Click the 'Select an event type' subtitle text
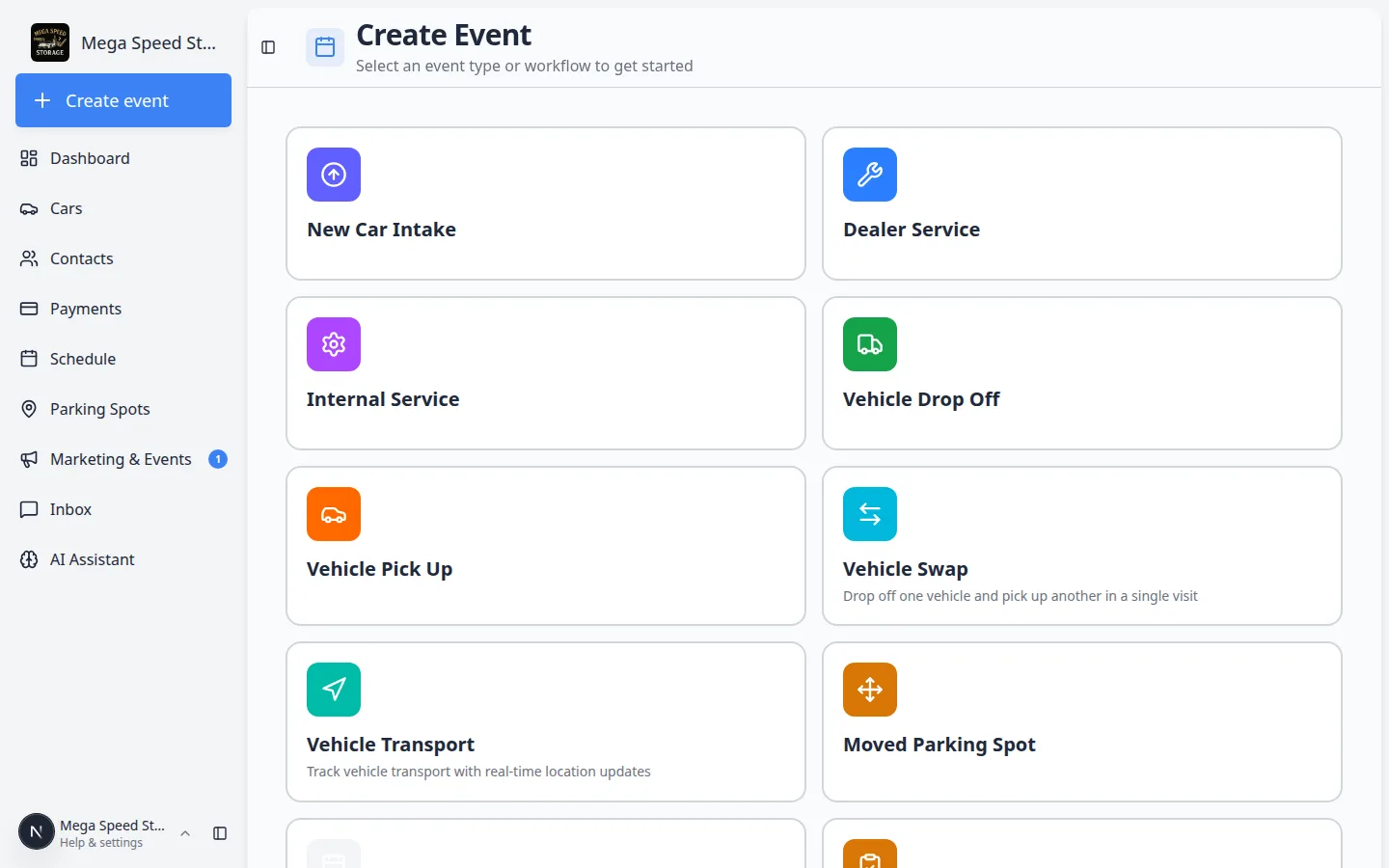The height and width of the screenshot is (868, 1389). (525, 66)
